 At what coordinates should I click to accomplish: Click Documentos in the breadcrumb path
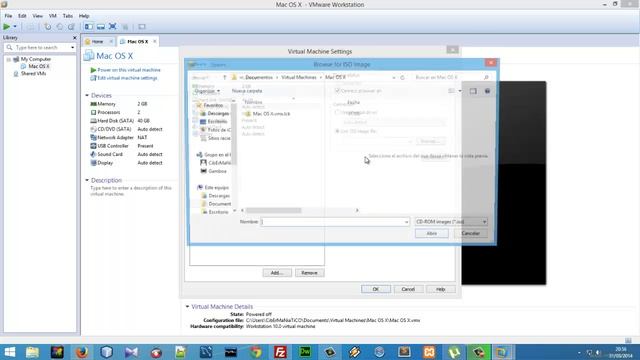pyautogui.click(x=259, y=77)
